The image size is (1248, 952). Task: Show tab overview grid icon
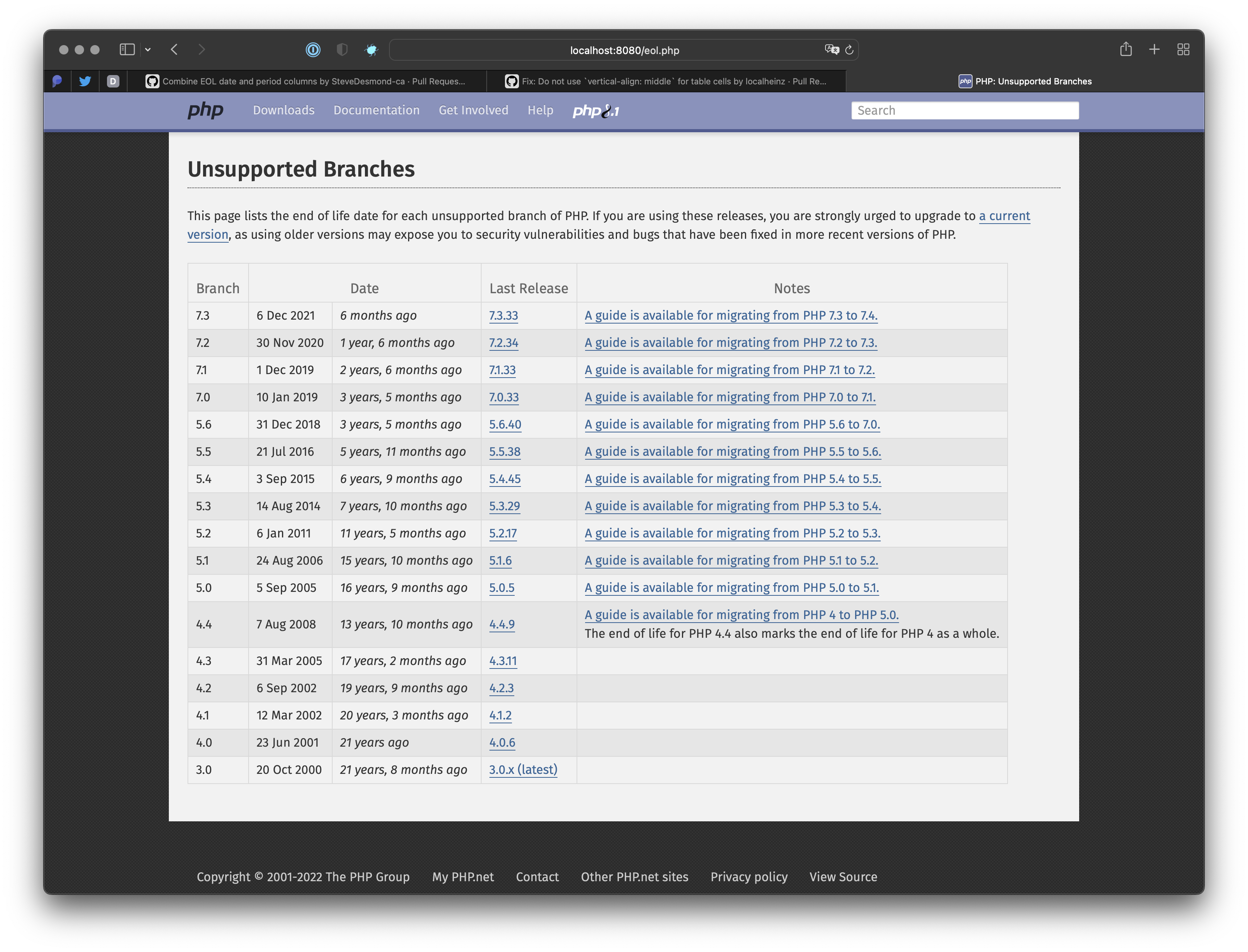(x=1183, y=50)
